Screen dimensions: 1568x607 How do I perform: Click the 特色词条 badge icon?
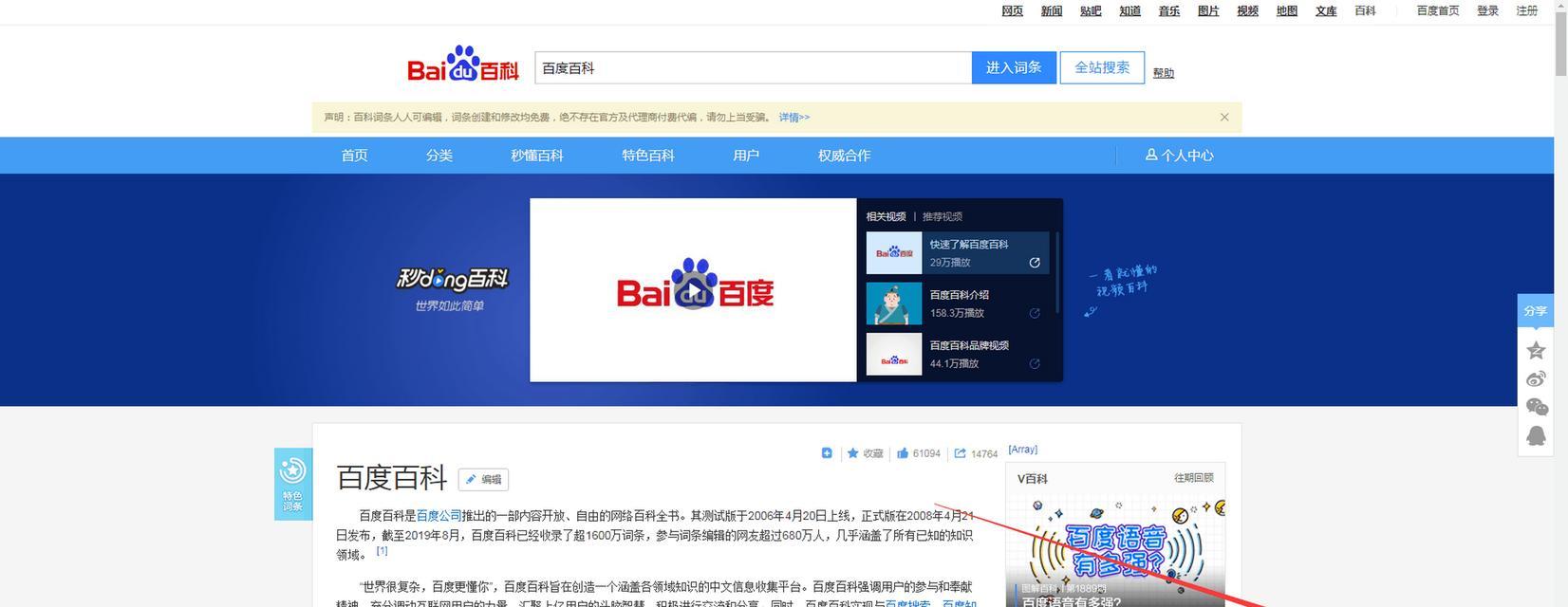[293, 483]
